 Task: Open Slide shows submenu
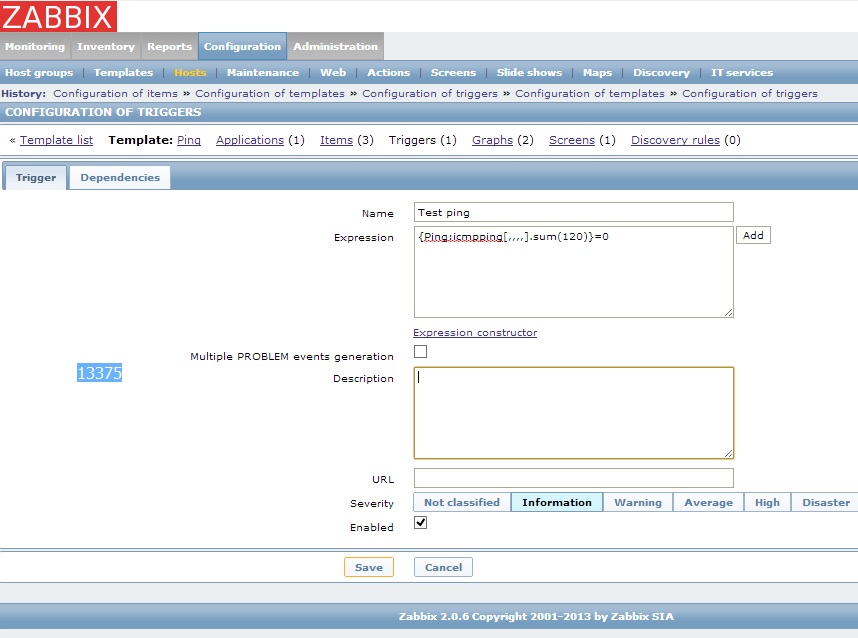pyautogui.click(x=529, y=72)
